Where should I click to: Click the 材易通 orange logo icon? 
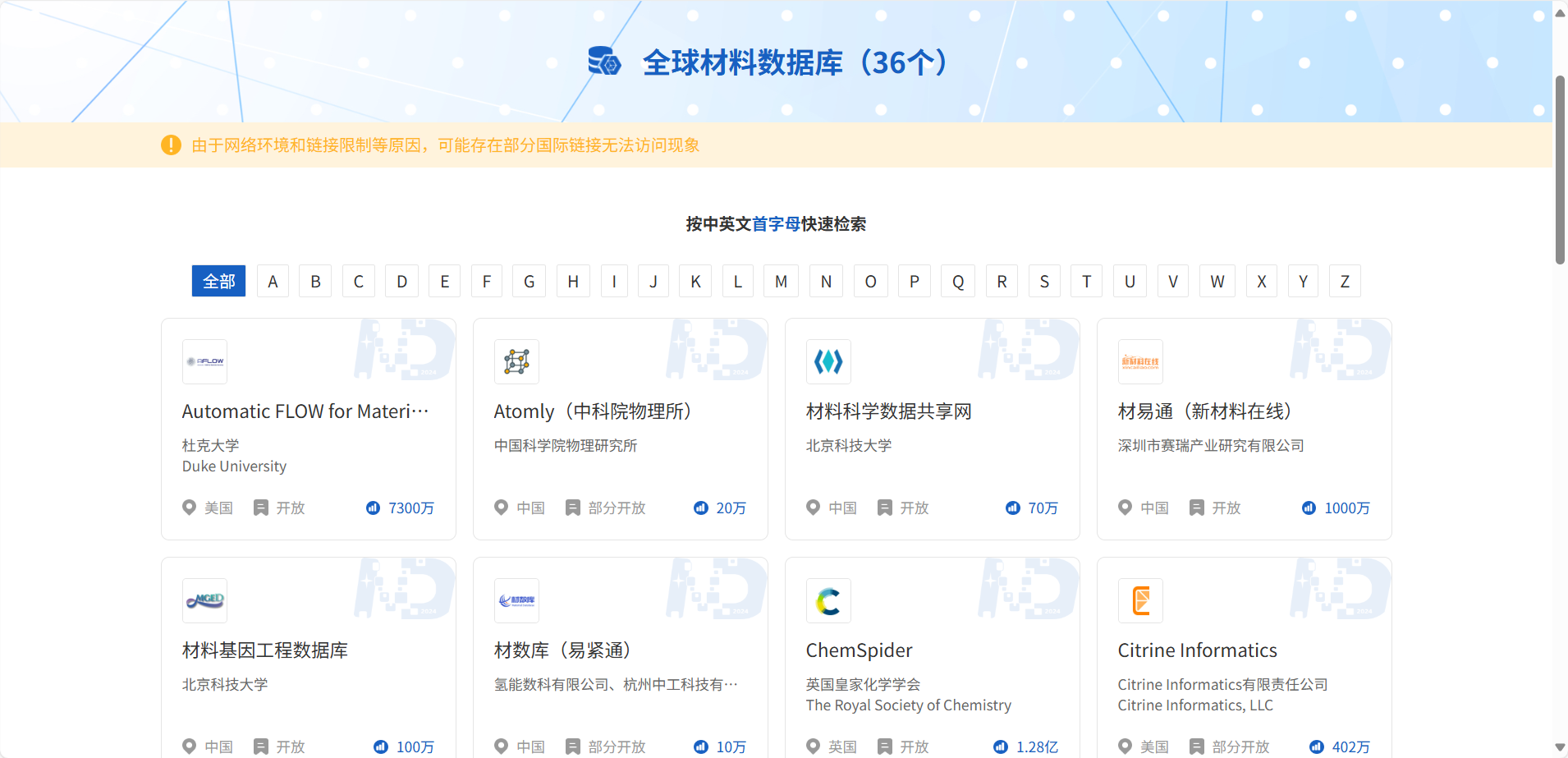pos(1140,361)
